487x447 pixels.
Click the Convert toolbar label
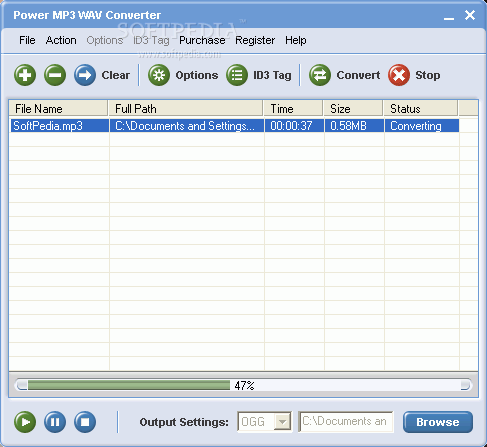(x=358, y=75)
